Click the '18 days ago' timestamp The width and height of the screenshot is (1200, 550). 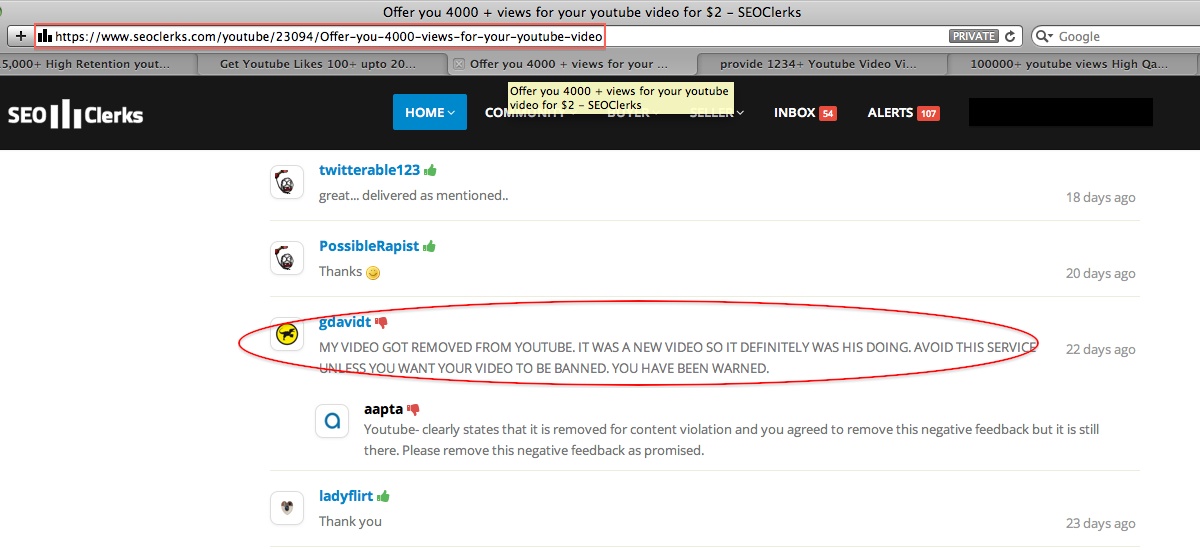tap(1100, 197)
